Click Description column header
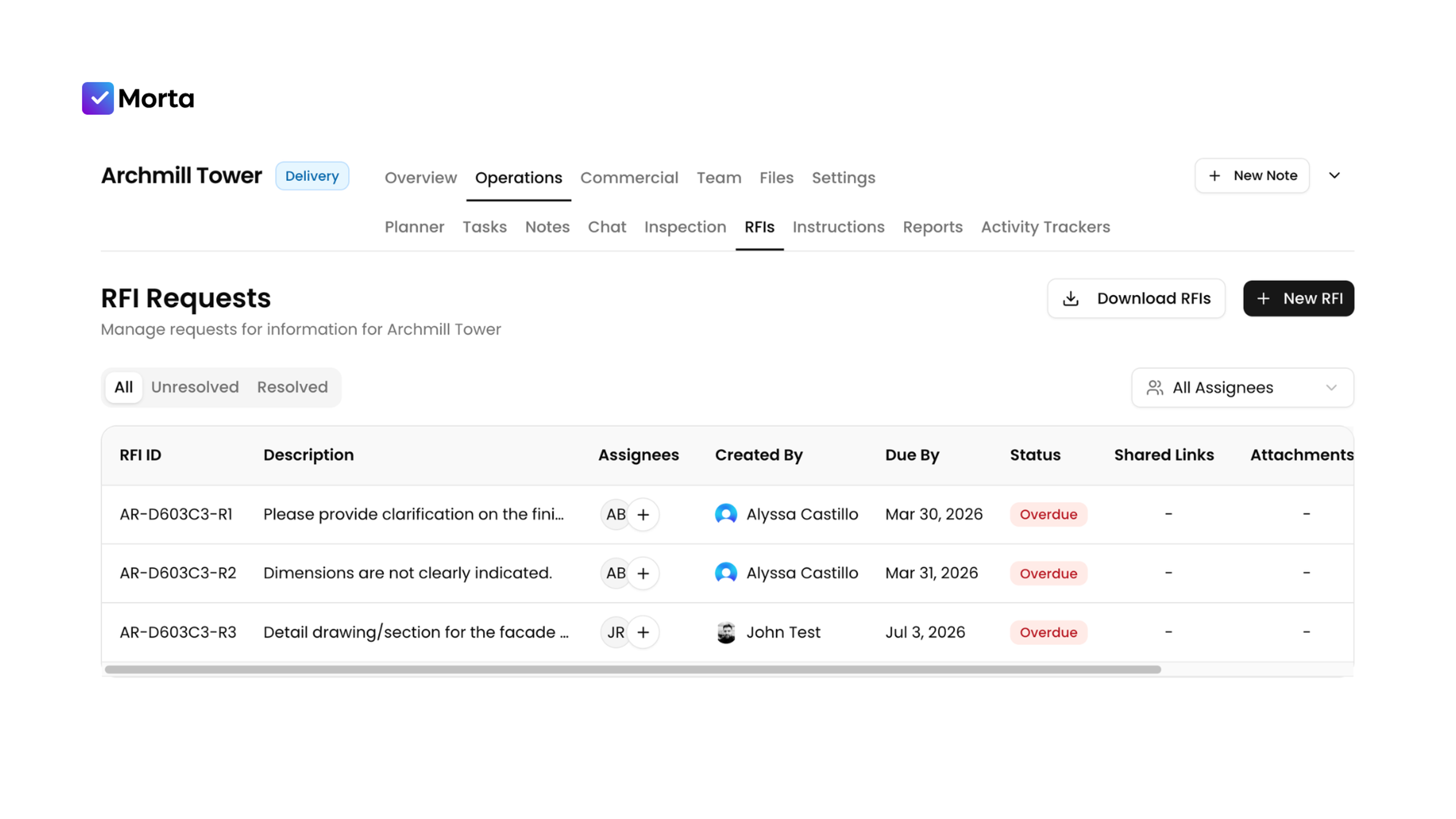 (x=308, y=455)
